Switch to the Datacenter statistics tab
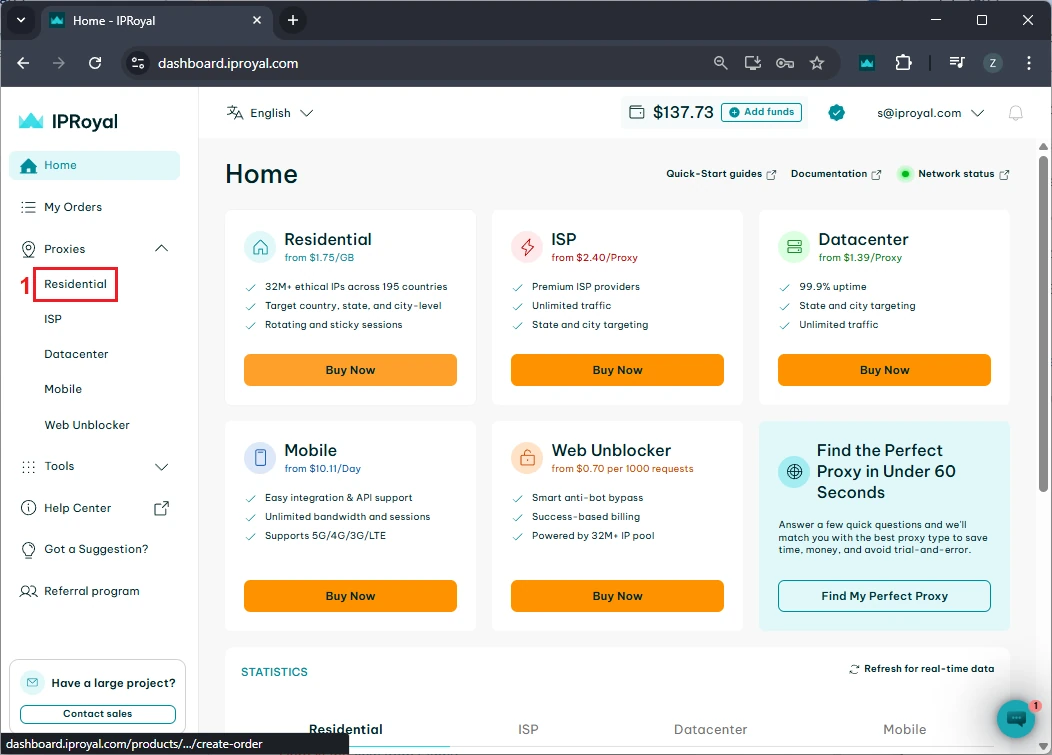Screen dimensions: 1052x755 pos(710,730)
